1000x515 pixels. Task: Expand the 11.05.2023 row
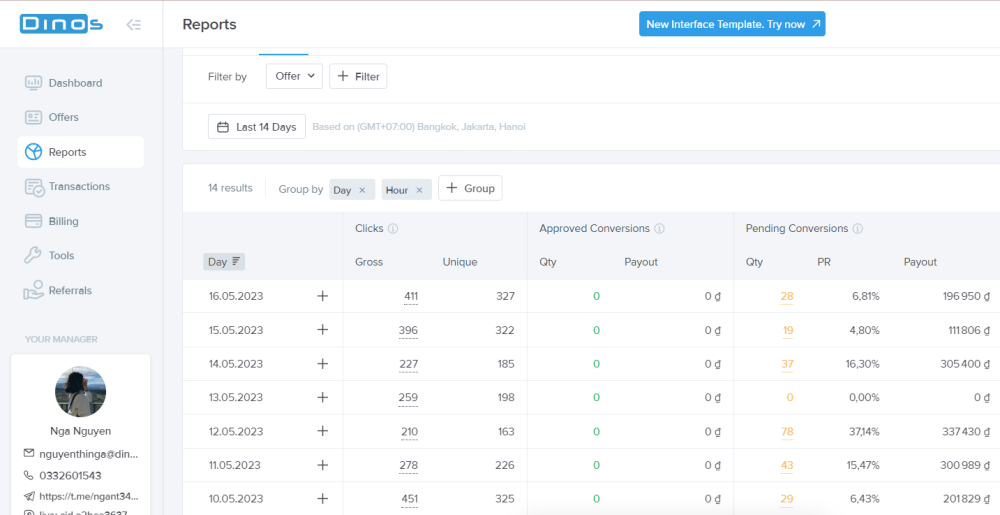click(x=322, y=465)
